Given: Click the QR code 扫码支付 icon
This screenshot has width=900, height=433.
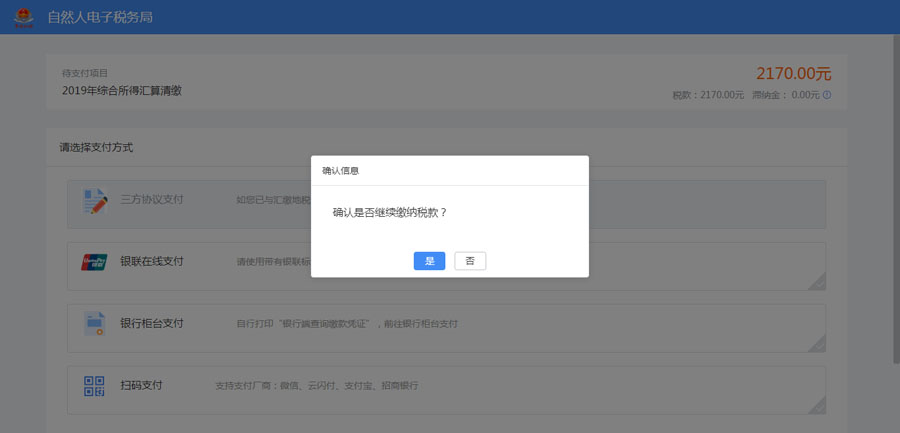Looking at the screenshot, I should pyautogui.click(x=95, y=386).
